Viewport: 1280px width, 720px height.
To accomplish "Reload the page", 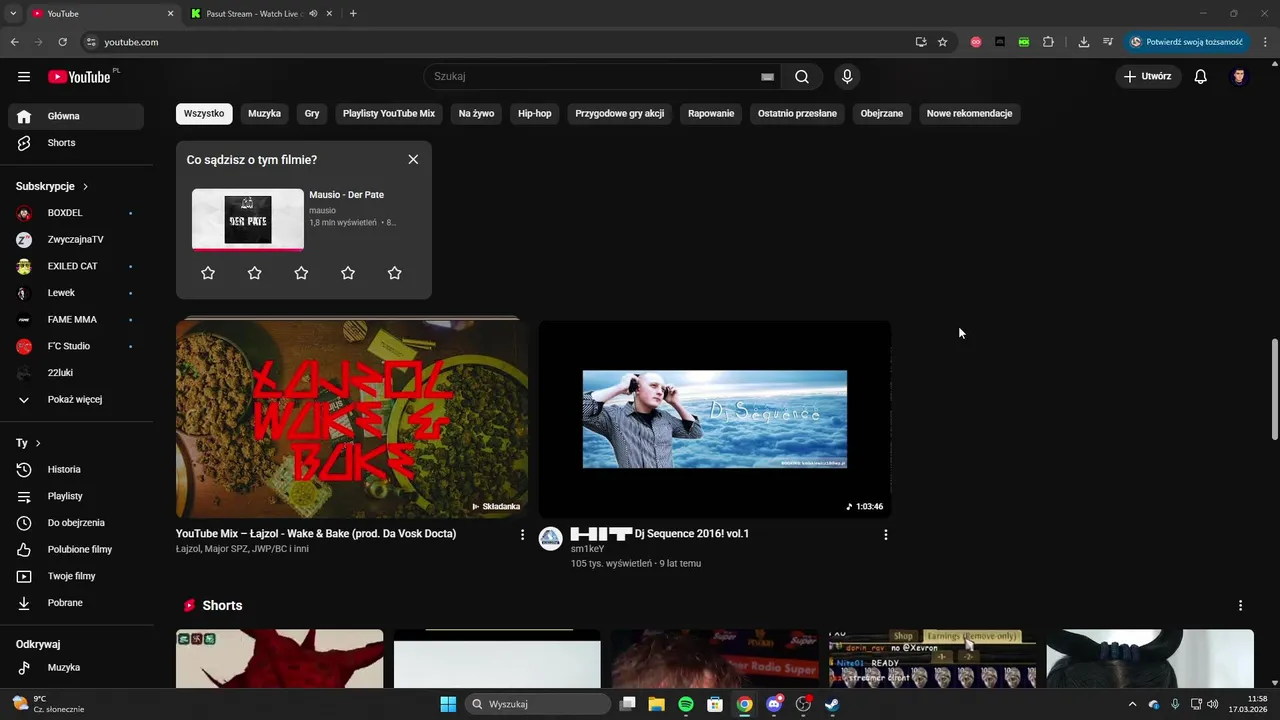I will tap(62, 42).
